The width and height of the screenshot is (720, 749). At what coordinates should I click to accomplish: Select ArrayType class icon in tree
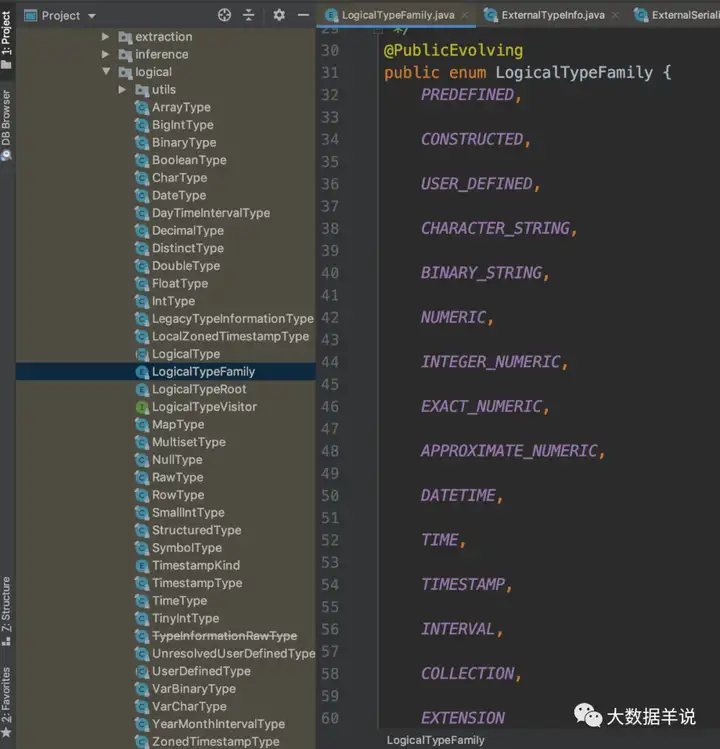click(x=142, y=107)
